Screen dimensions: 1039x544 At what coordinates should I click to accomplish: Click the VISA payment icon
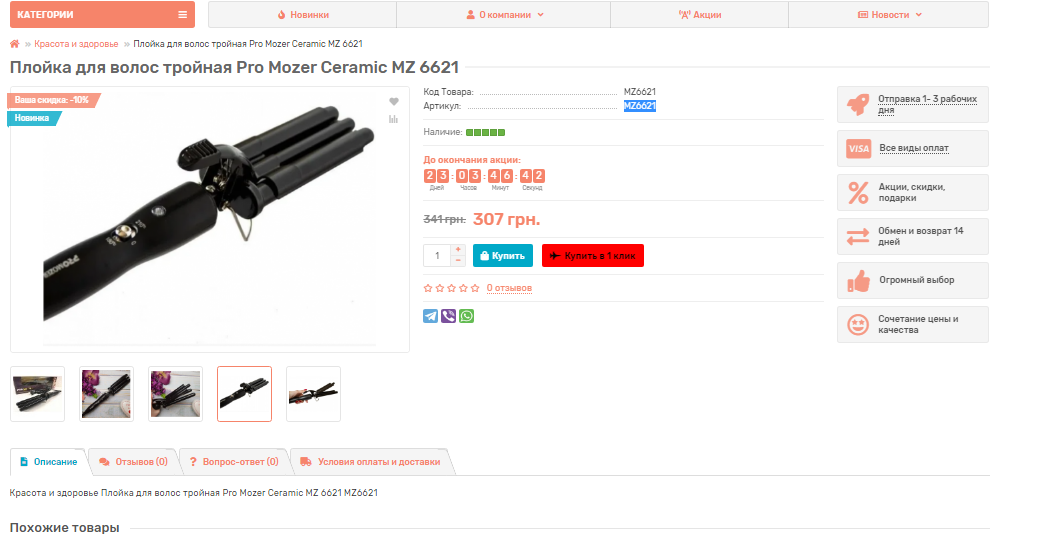(x=859, y=148)
